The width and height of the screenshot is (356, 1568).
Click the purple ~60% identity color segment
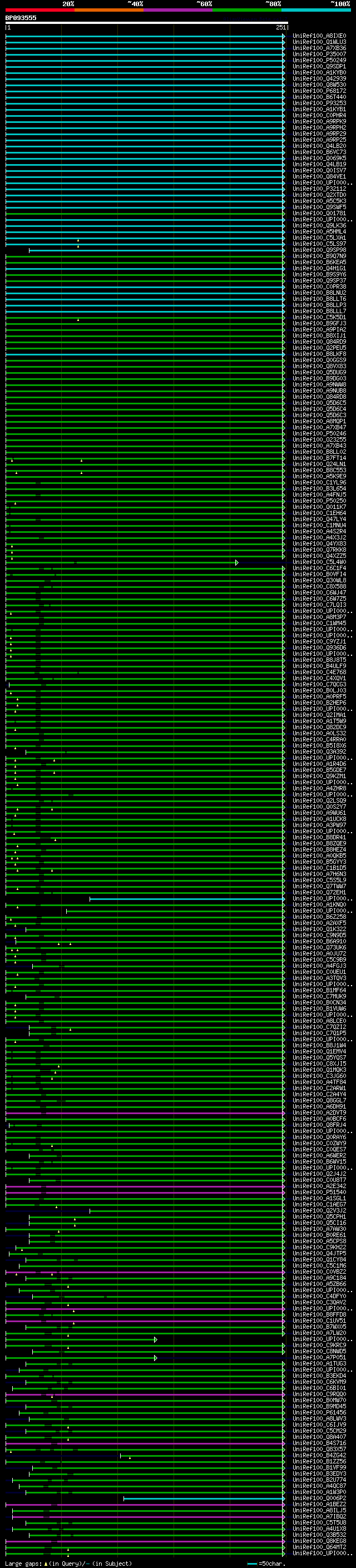(x=177, y=10)
